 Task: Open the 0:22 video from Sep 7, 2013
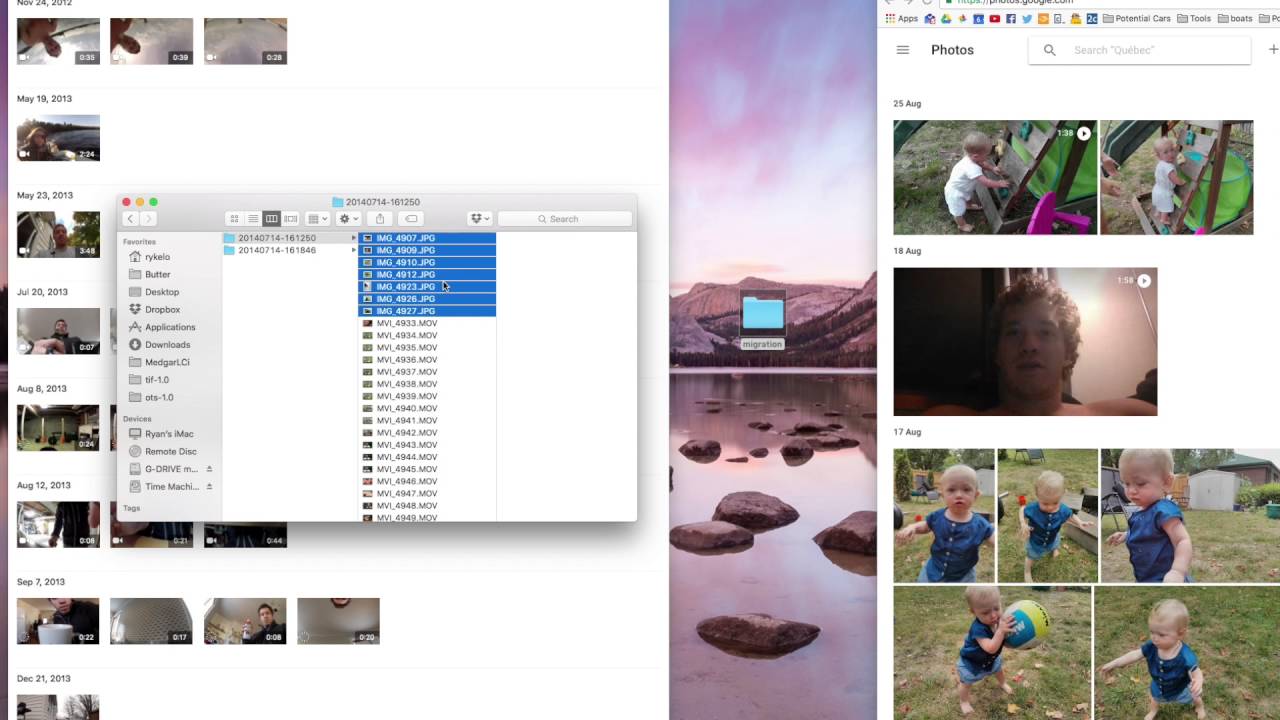point(58,621)
